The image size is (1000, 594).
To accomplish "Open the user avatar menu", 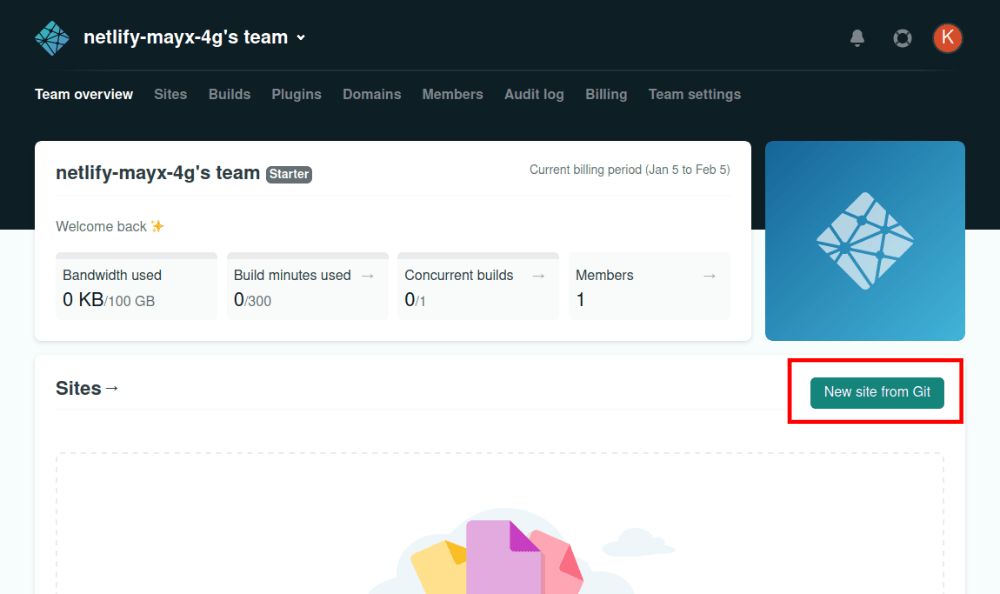I will (x=947, y=37).
